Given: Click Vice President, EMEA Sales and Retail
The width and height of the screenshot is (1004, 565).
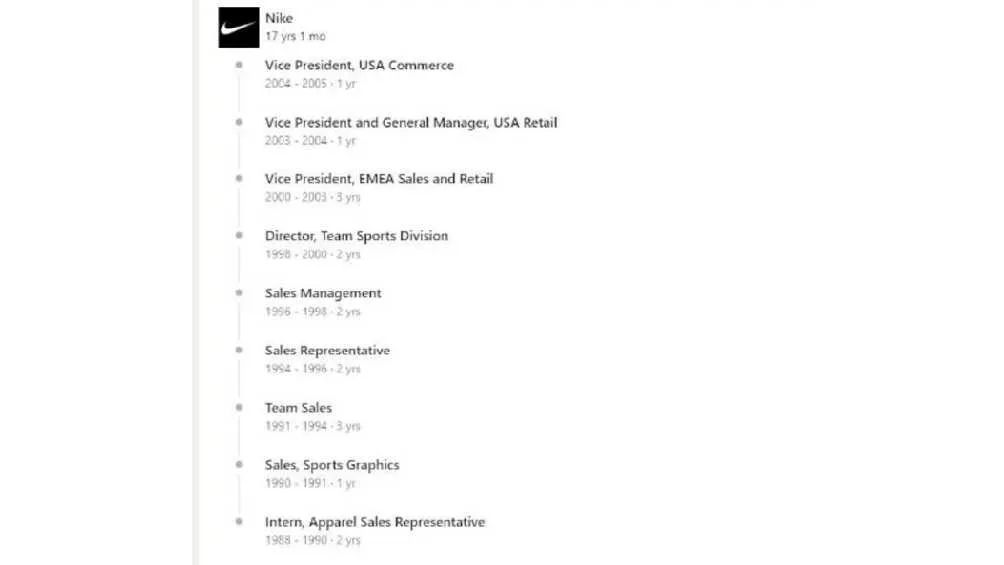Looking at the screenshot, I should coord(379,179).
